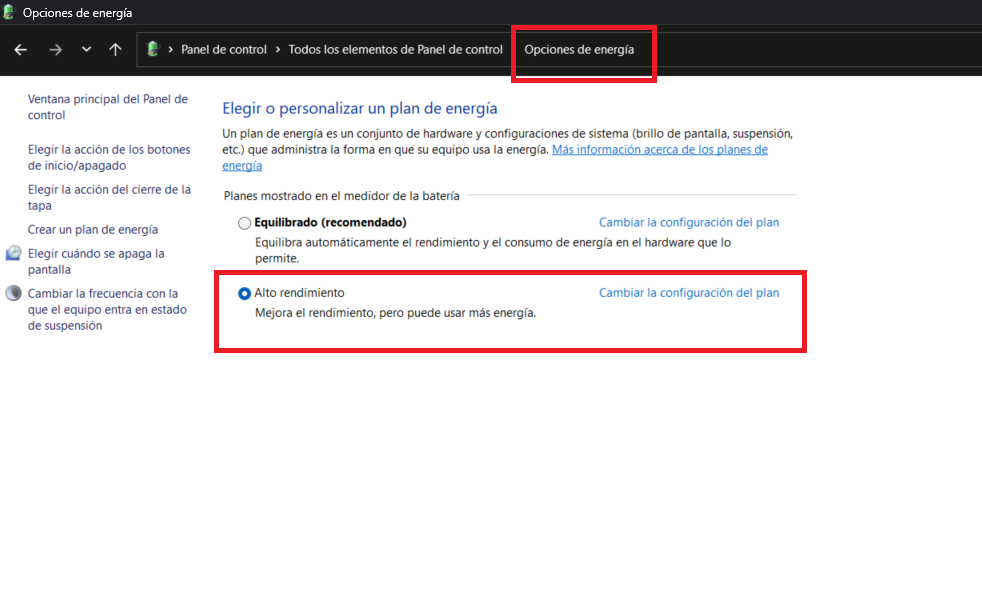Go forward with the right arrow
The width and height of the screenshot is (982, 610).
(x=56, y=49)
